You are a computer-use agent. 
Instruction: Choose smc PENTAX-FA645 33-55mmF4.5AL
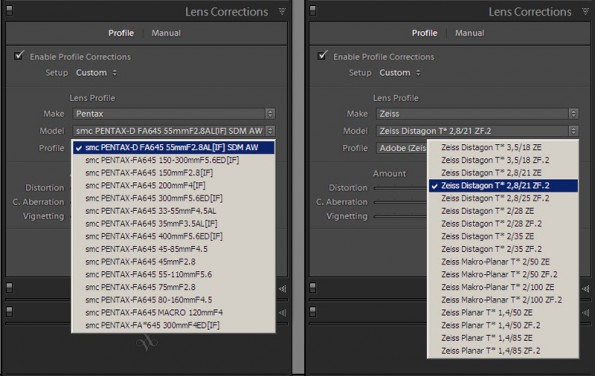[173, 211]
